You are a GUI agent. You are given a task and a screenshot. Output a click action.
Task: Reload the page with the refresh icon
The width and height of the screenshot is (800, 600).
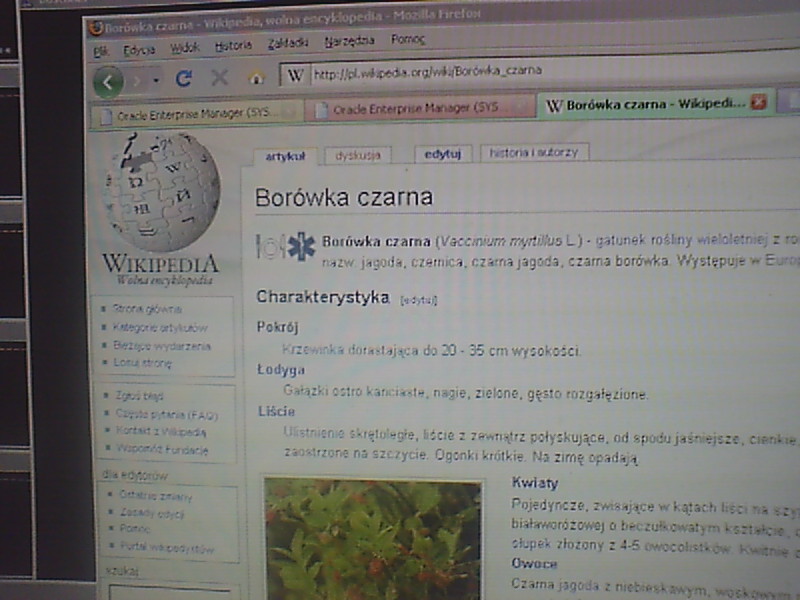click(184, 78)
